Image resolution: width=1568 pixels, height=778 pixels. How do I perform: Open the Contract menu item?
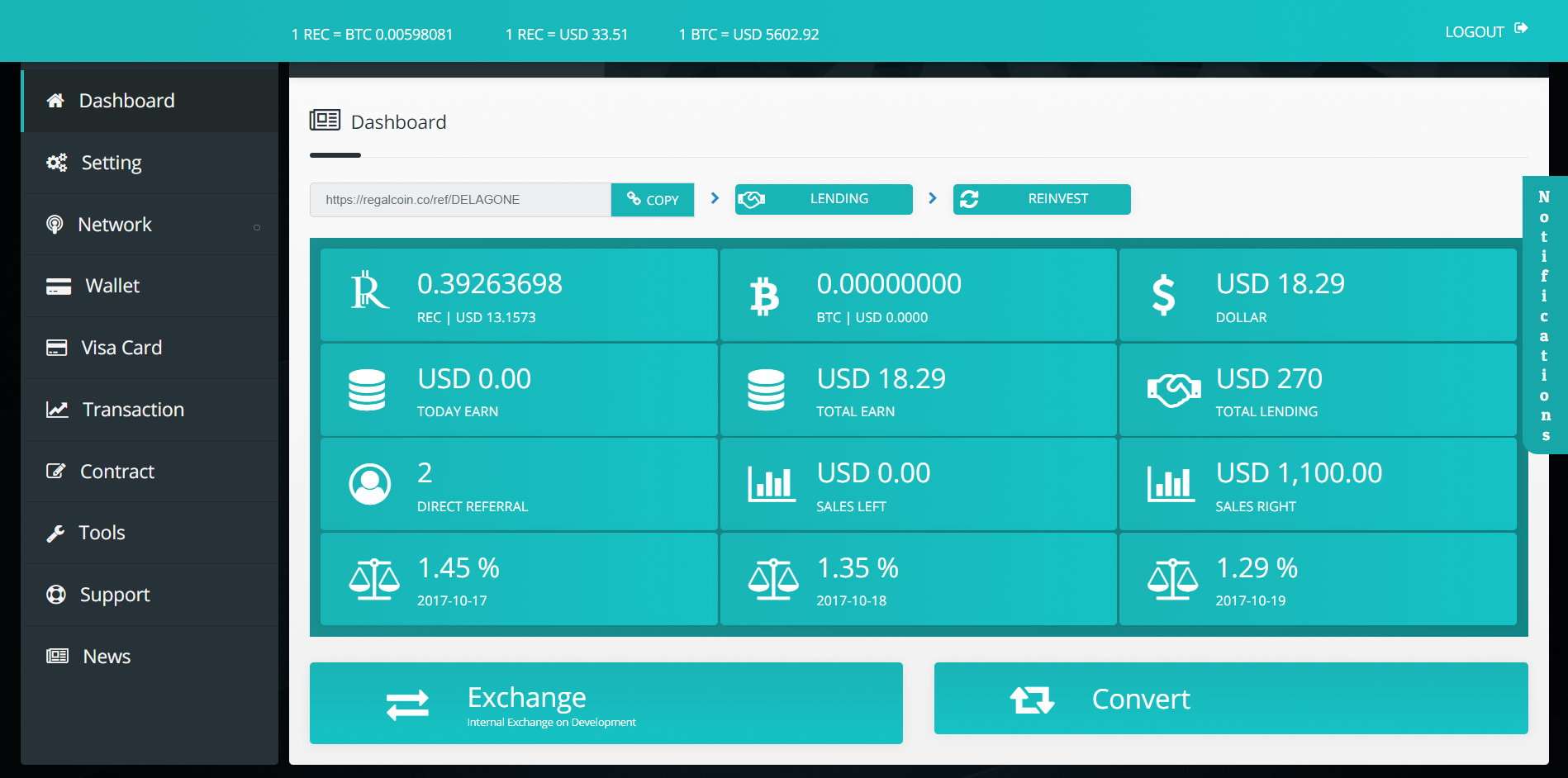pos(150,472)
